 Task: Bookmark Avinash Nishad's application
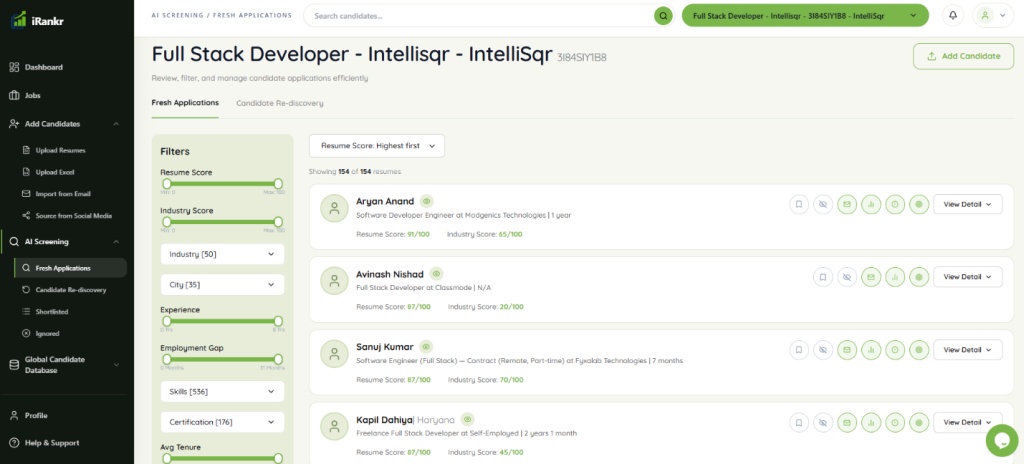(x=822, y=277)
